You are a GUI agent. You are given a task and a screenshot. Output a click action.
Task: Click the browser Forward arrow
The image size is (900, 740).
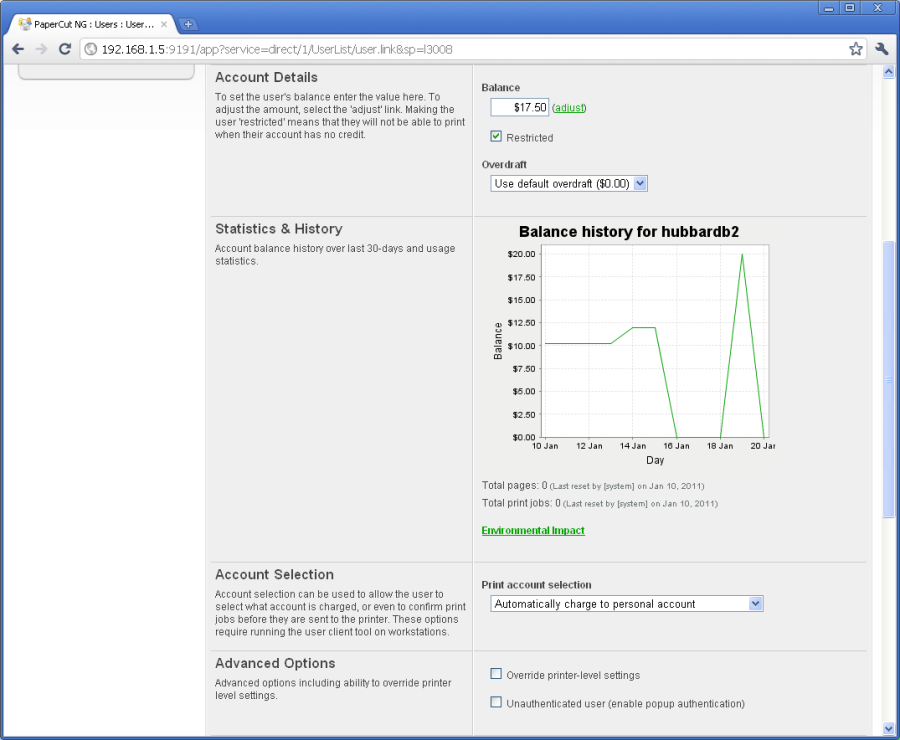pos(41,48)
